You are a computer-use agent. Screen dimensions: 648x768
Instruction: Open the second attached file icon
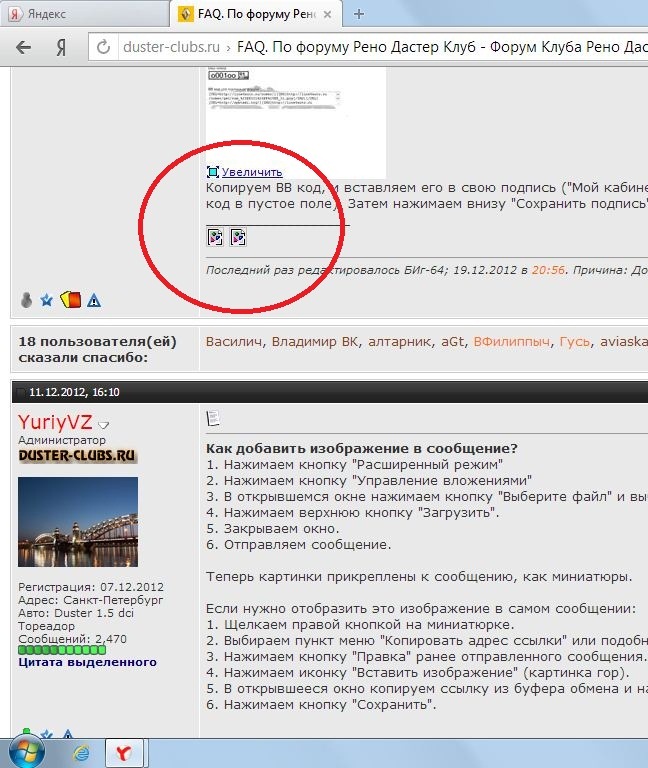pyautogui.click(x=238, y=237)
